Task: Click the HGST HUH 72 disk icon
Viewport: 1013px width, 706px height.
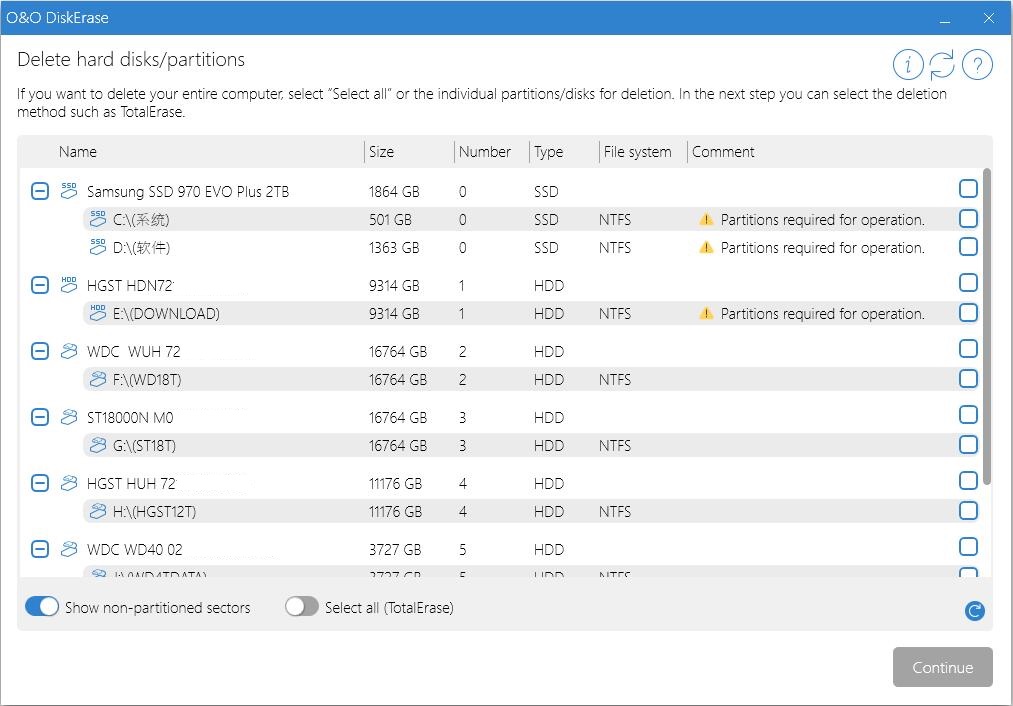Action: 69,483
